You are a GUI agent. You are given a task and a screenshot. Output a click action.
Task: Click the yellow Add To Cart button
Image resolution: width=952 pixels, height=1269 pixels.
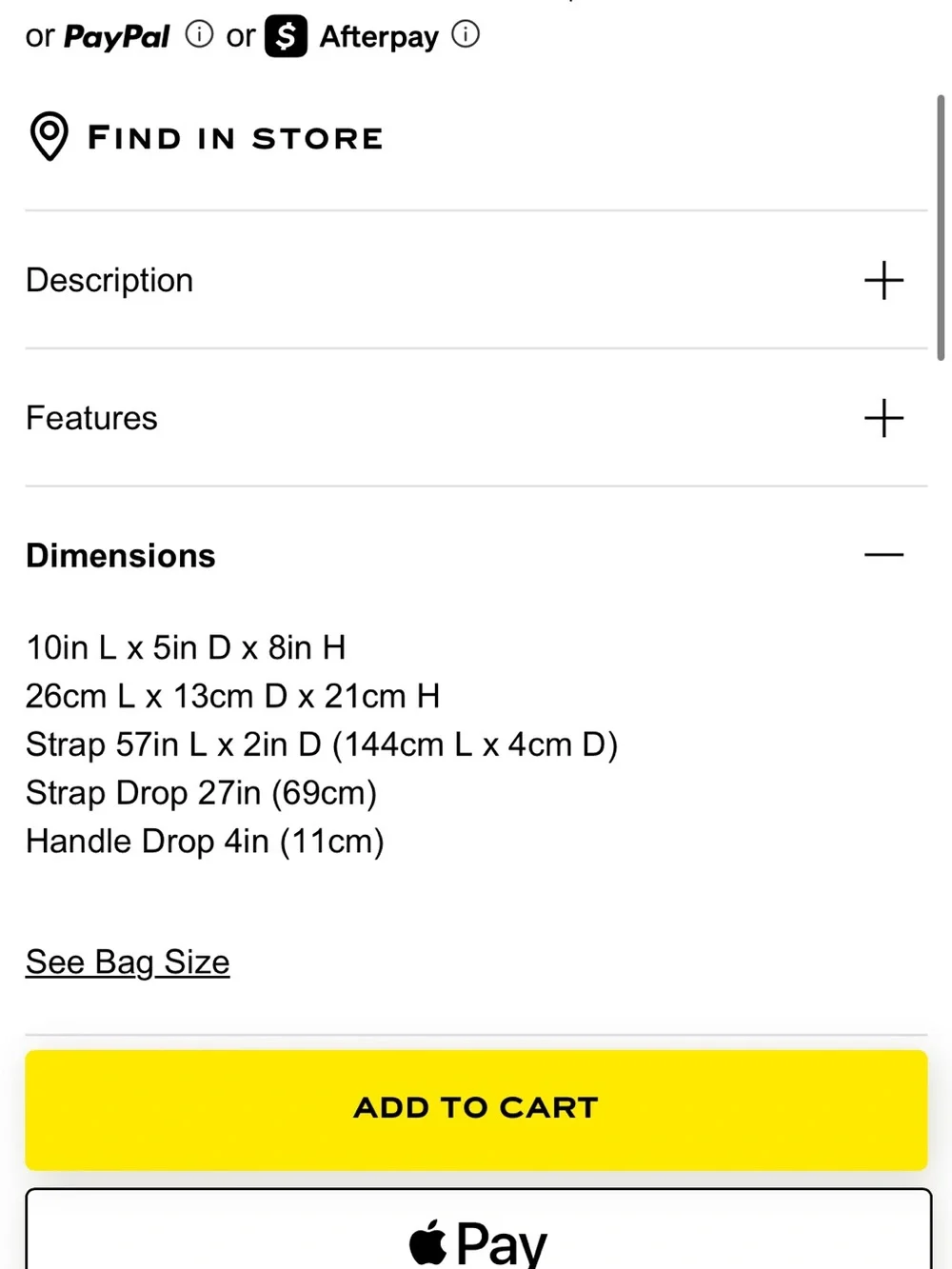pyautogui.click(x=476, y=1110)
